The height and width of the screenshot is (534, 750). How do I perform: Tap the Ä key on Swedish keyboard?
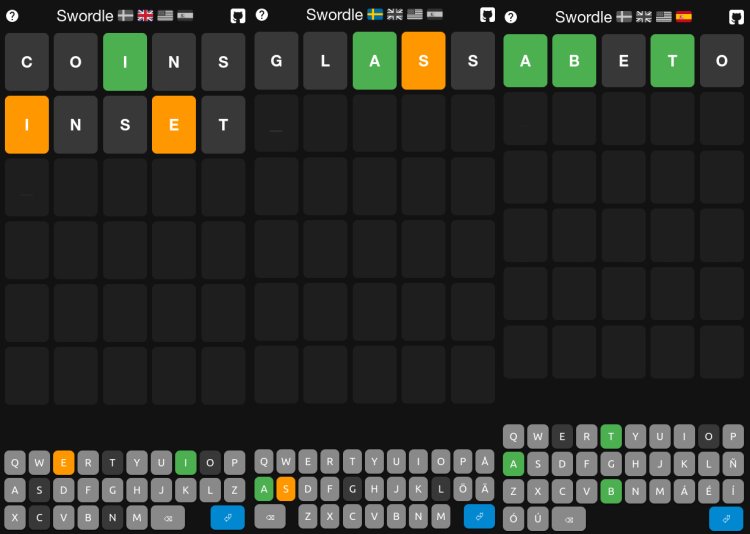(485, 489)
